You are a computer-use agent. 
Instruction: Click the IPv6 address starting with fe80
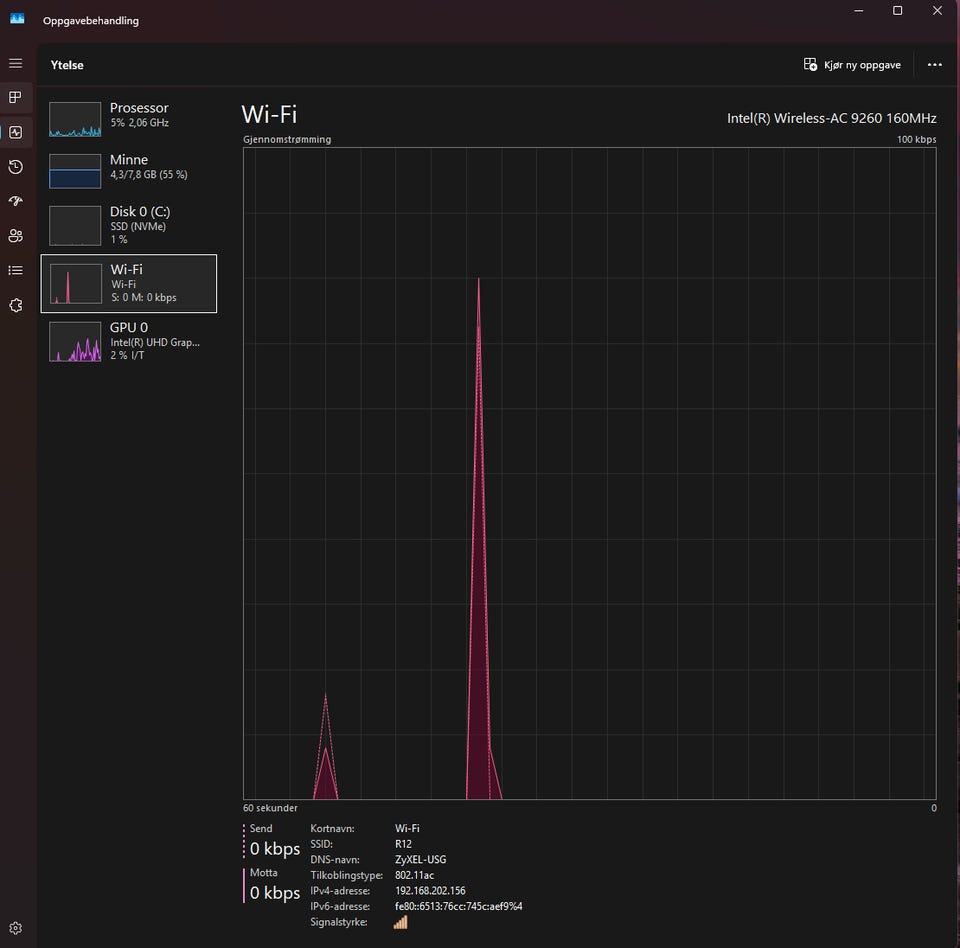(x=459, y=906)
